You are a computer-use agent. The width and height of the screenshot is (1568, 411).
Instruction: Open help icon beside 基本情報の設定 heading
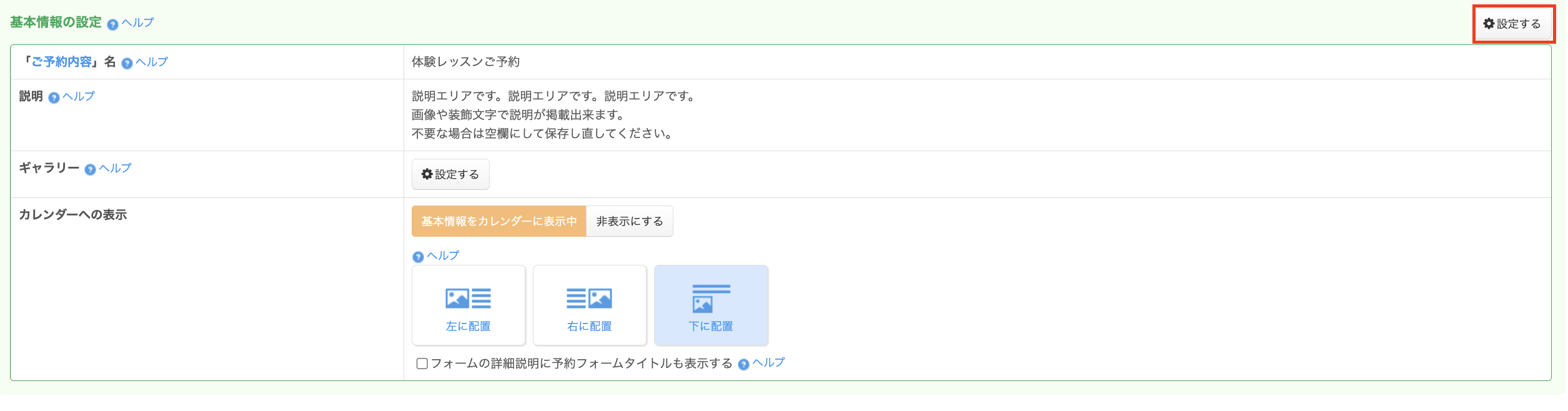[112, 25]
